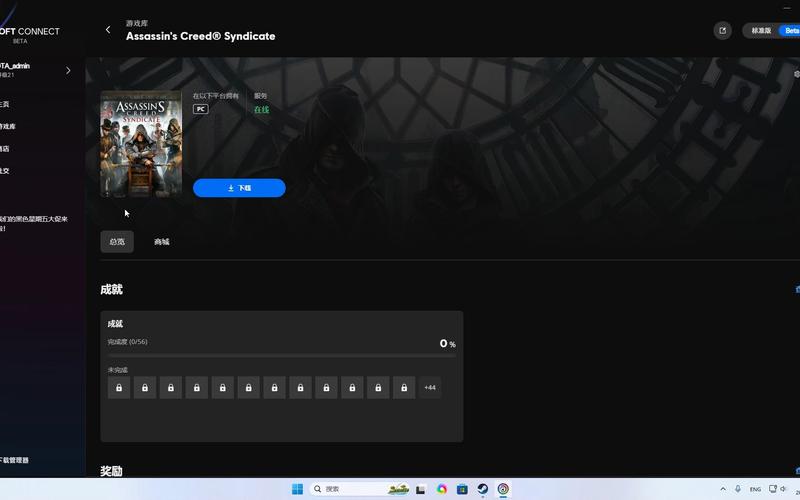800x500 pixels.
Task: Open the pop-out window icon button
Action: (x=722, y=31)
